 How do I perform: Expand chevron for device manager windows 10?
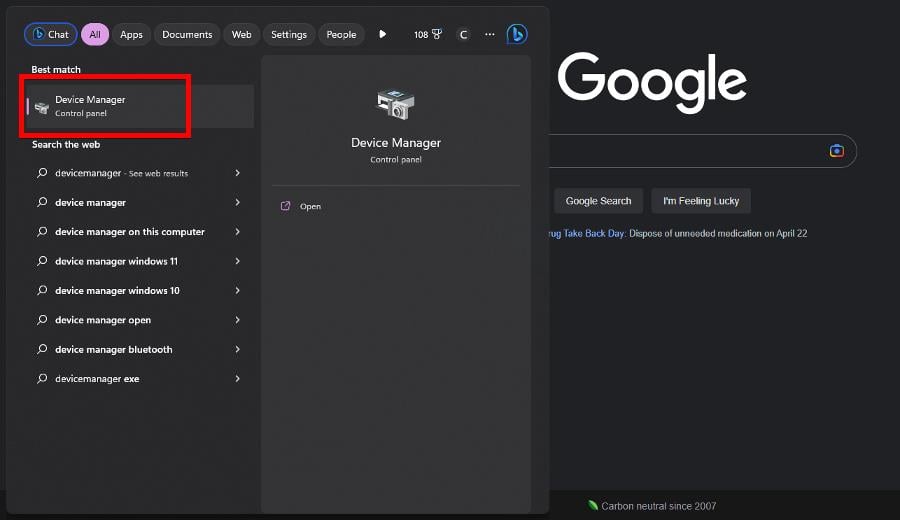pyautogui.click(x=238, y=290)
